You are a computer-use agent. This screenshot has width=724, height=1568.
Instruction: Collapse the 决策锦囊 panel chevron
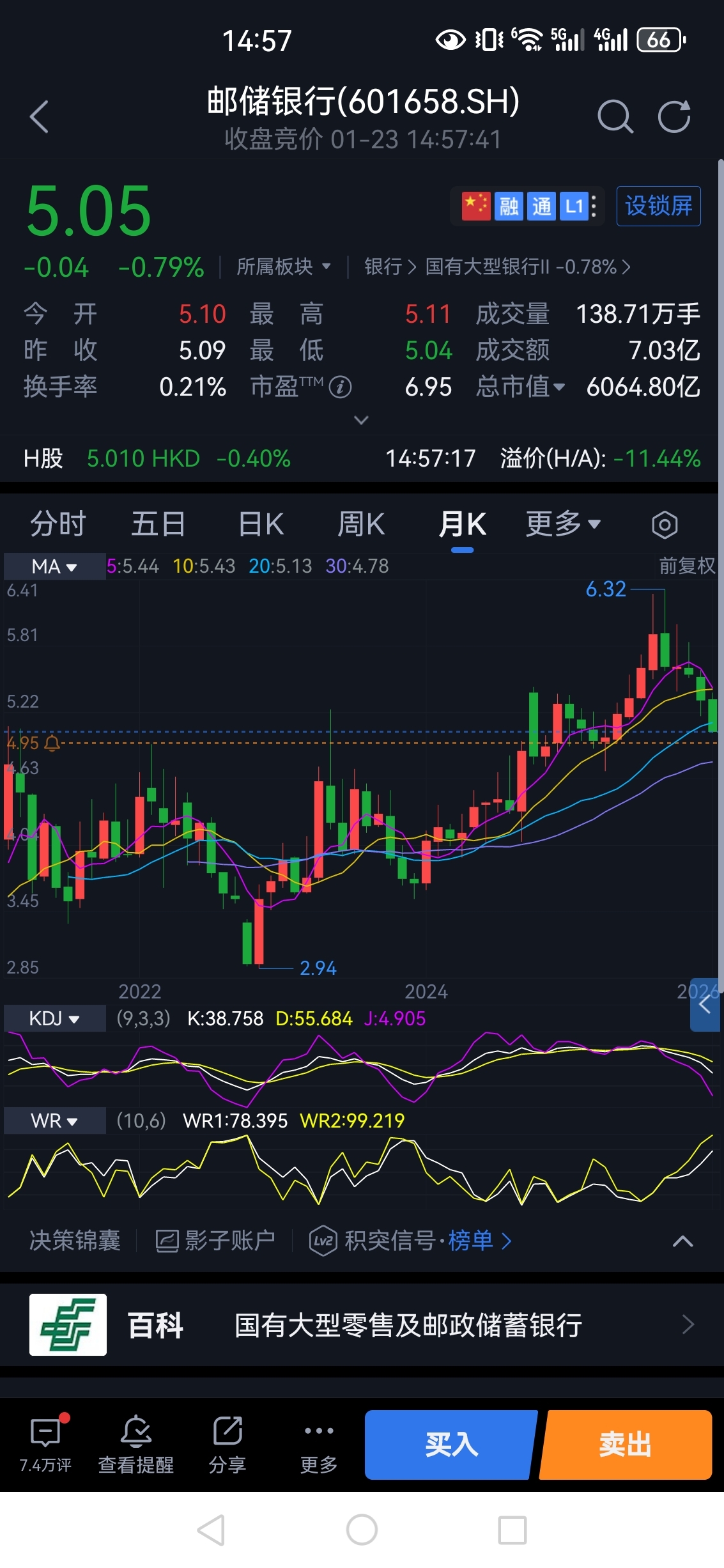(682, 1241)
